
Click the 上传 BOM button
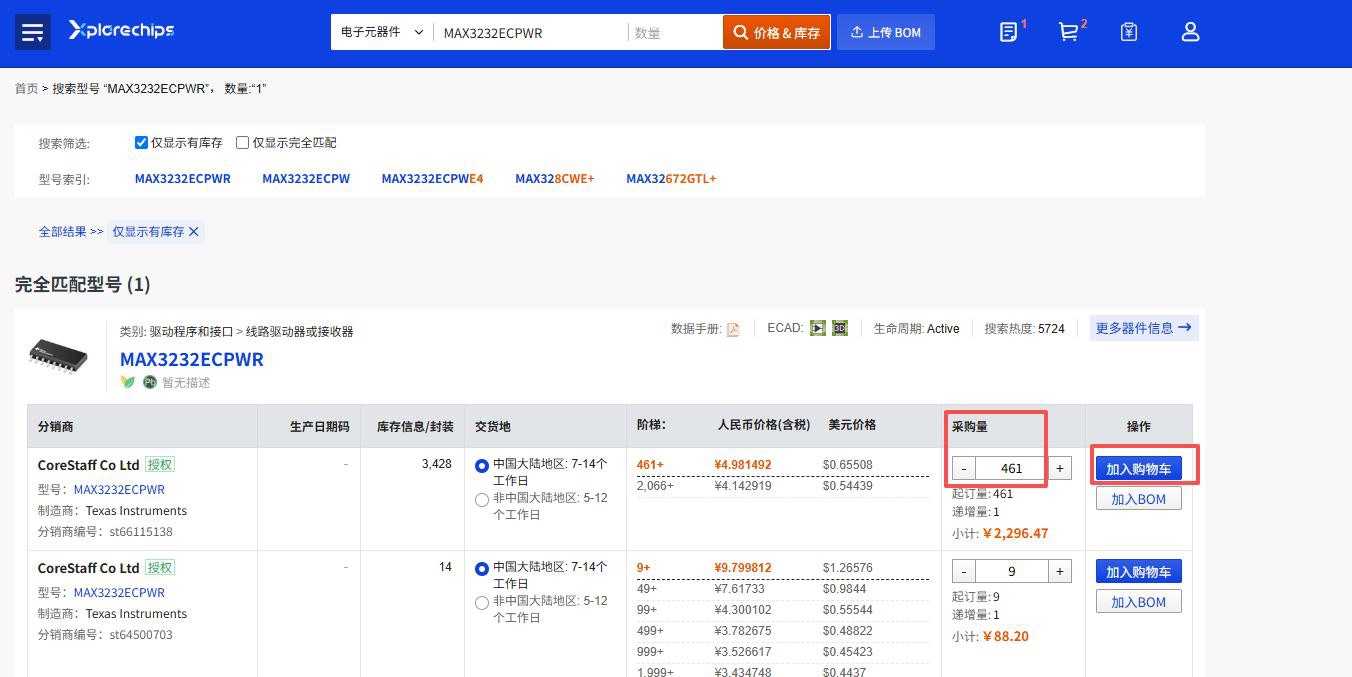[x=886, y=32]
